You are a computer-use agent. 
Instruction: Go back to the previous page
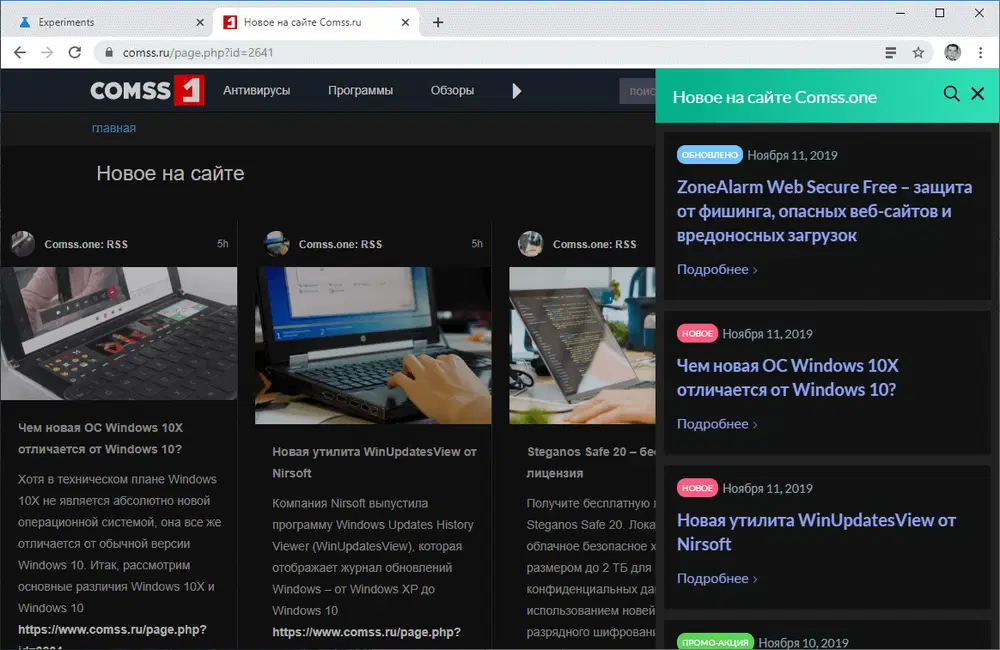click(x=20, y=52)
